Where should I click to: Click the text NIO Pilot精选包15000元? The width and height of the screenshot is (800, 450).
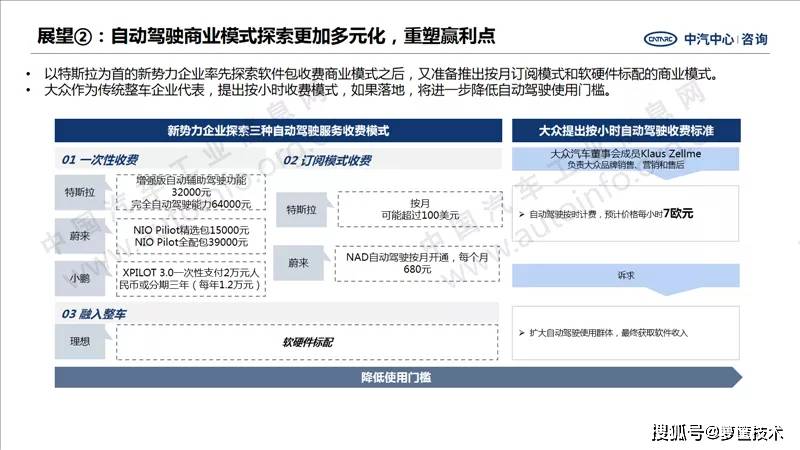191,230
